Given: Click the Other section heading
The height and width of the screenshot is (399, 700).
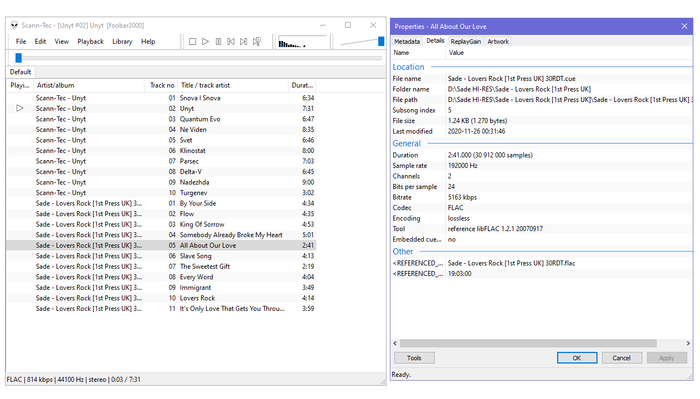Looking at the screenshot, I should click(403, 252).
